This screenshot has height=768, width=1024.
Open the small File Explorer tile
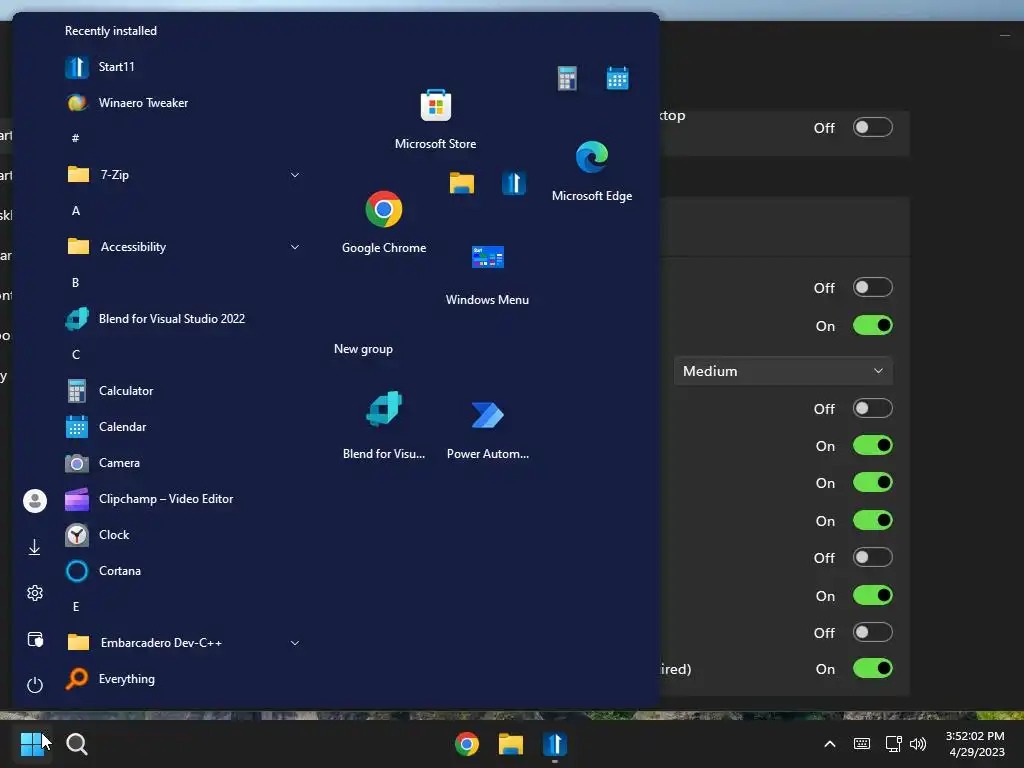coord(462,183)
